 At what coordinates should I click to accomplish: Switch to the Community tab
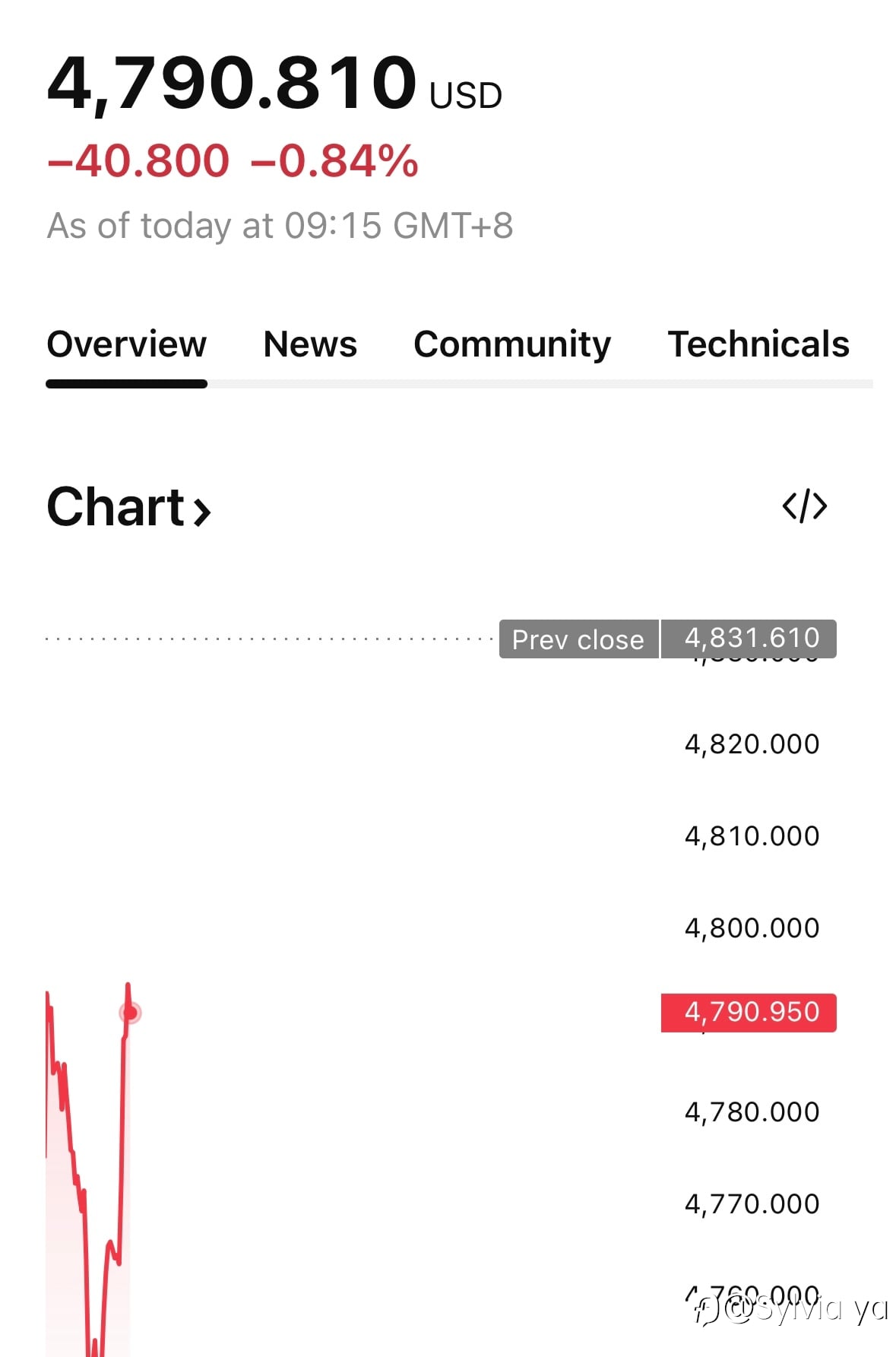coord(511,344)
